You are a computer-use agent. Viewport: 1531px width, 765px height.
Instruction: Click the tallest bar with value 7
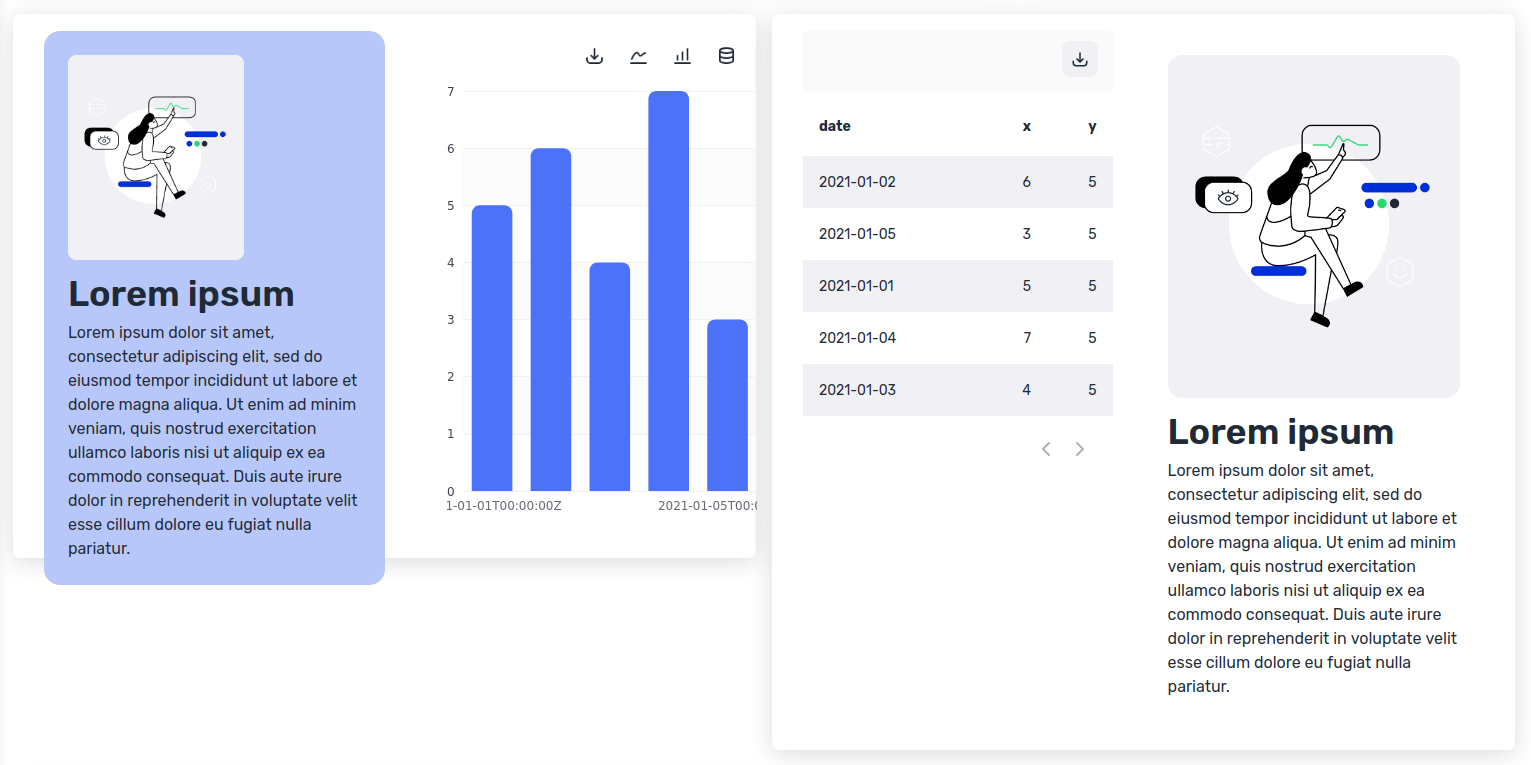point(668,290)
